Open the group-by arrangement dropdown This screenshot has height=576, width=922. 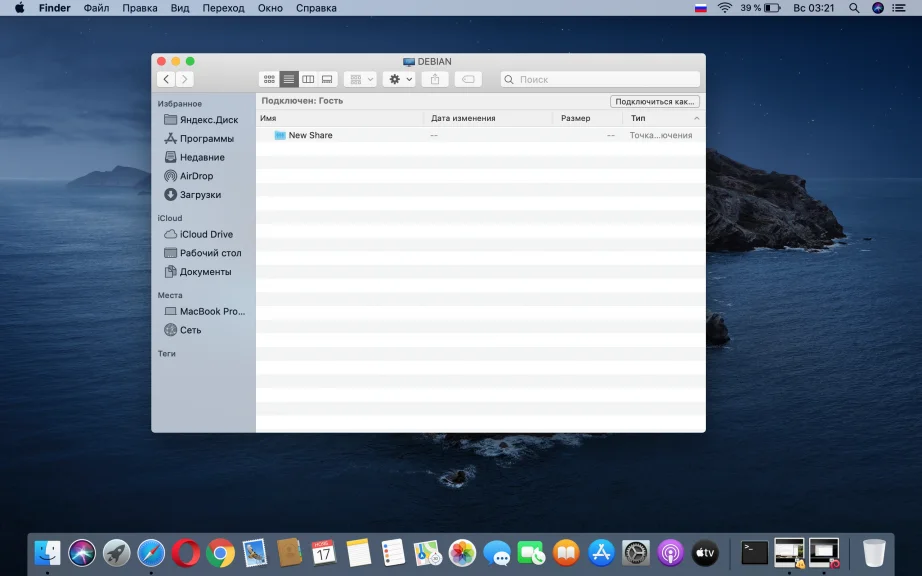(x=360, y=79)
